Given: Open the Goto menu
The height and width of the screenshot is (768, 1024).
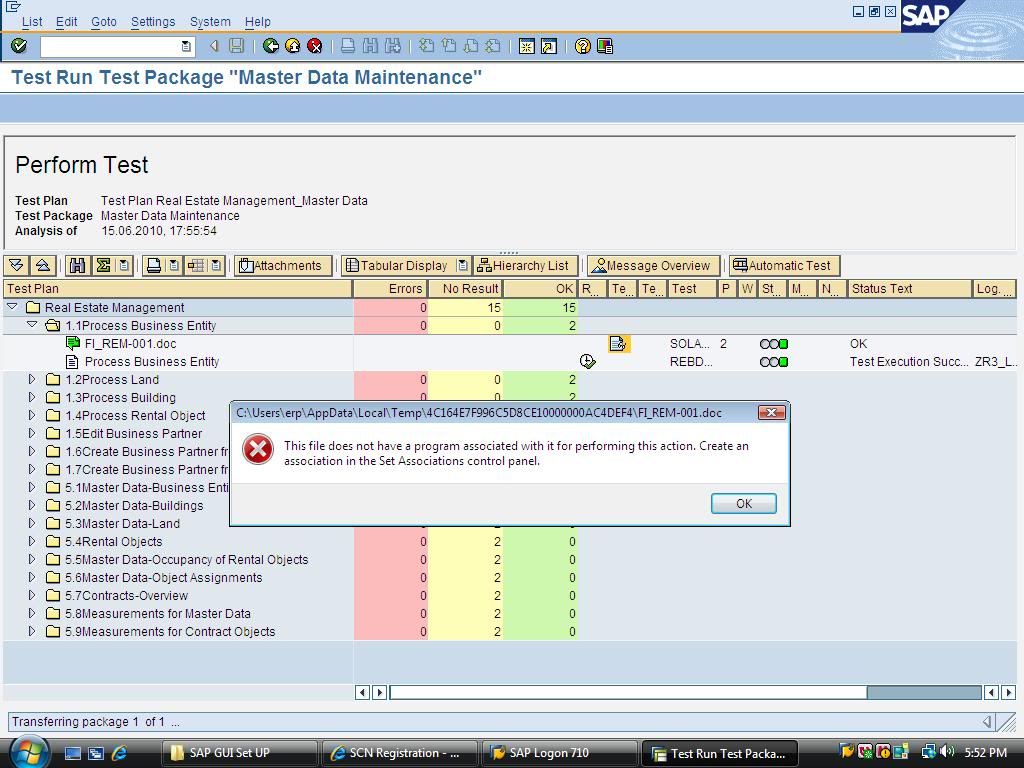Looking at the screenshot, I should tap(104, 22).
